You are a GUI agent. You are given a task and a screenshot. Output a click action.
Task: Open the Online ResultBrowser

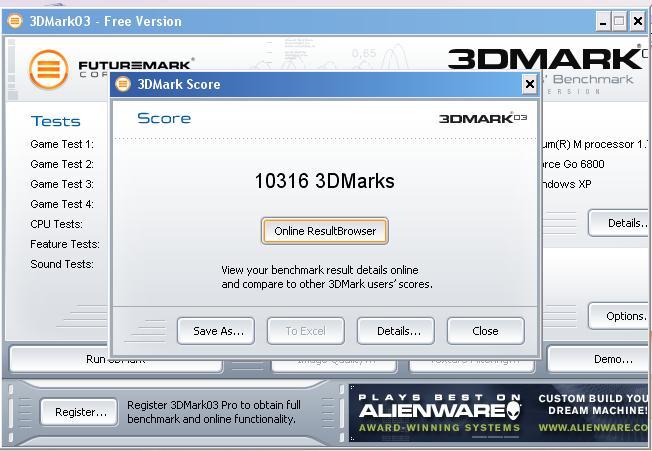(325, 231)
